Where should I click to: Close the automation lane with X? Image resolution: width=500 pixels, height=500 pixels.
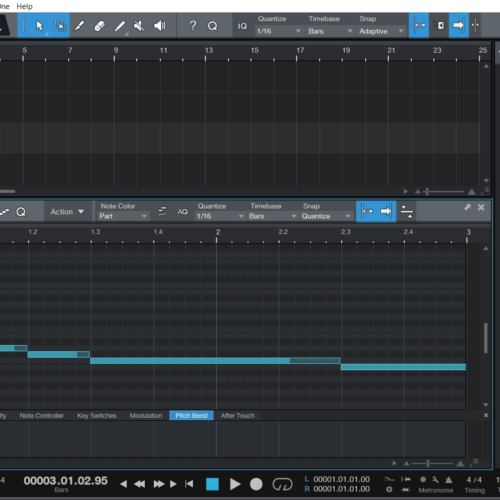[486, 415]
